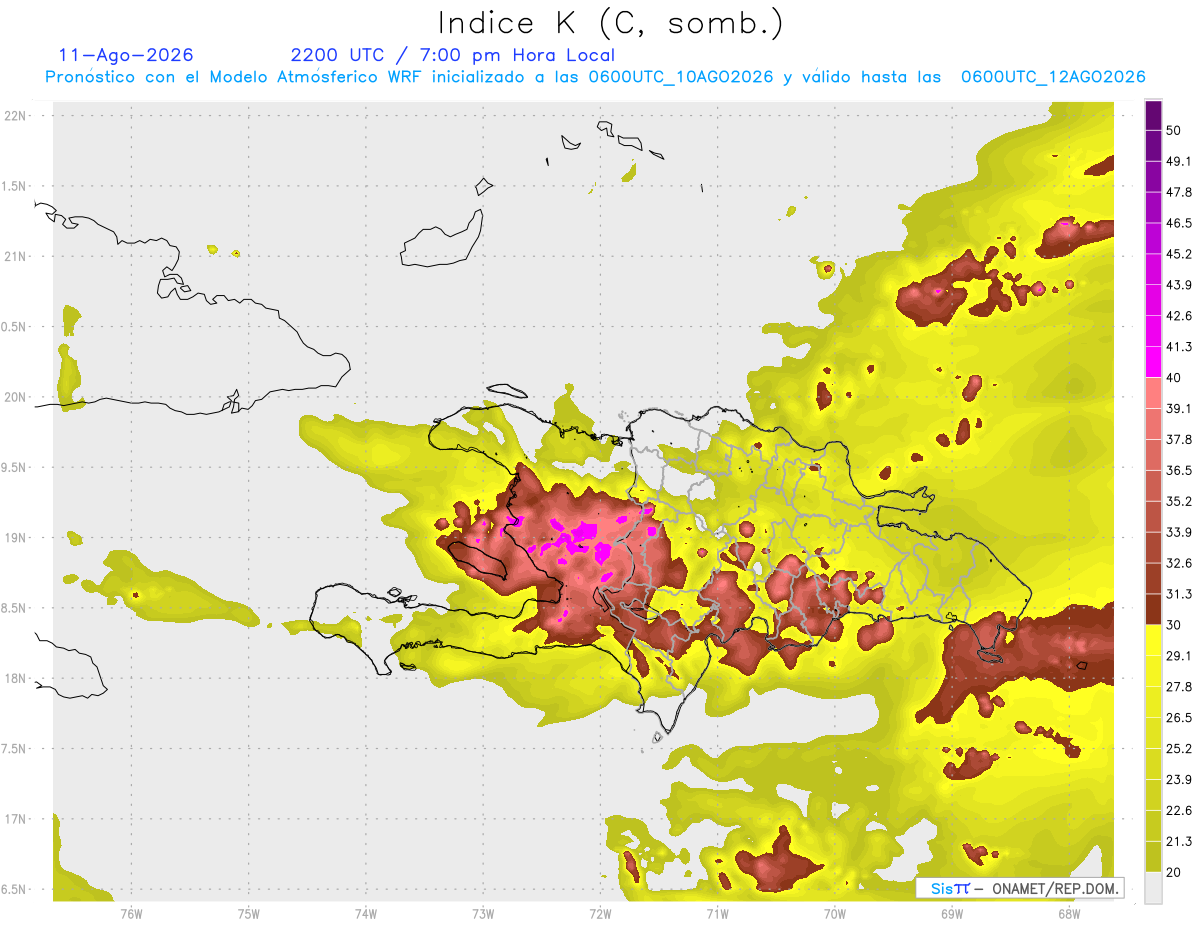Click the latitude axis label "17N"
The height and width of the screenshot is (927, 1200).
(x=17, y=820)
